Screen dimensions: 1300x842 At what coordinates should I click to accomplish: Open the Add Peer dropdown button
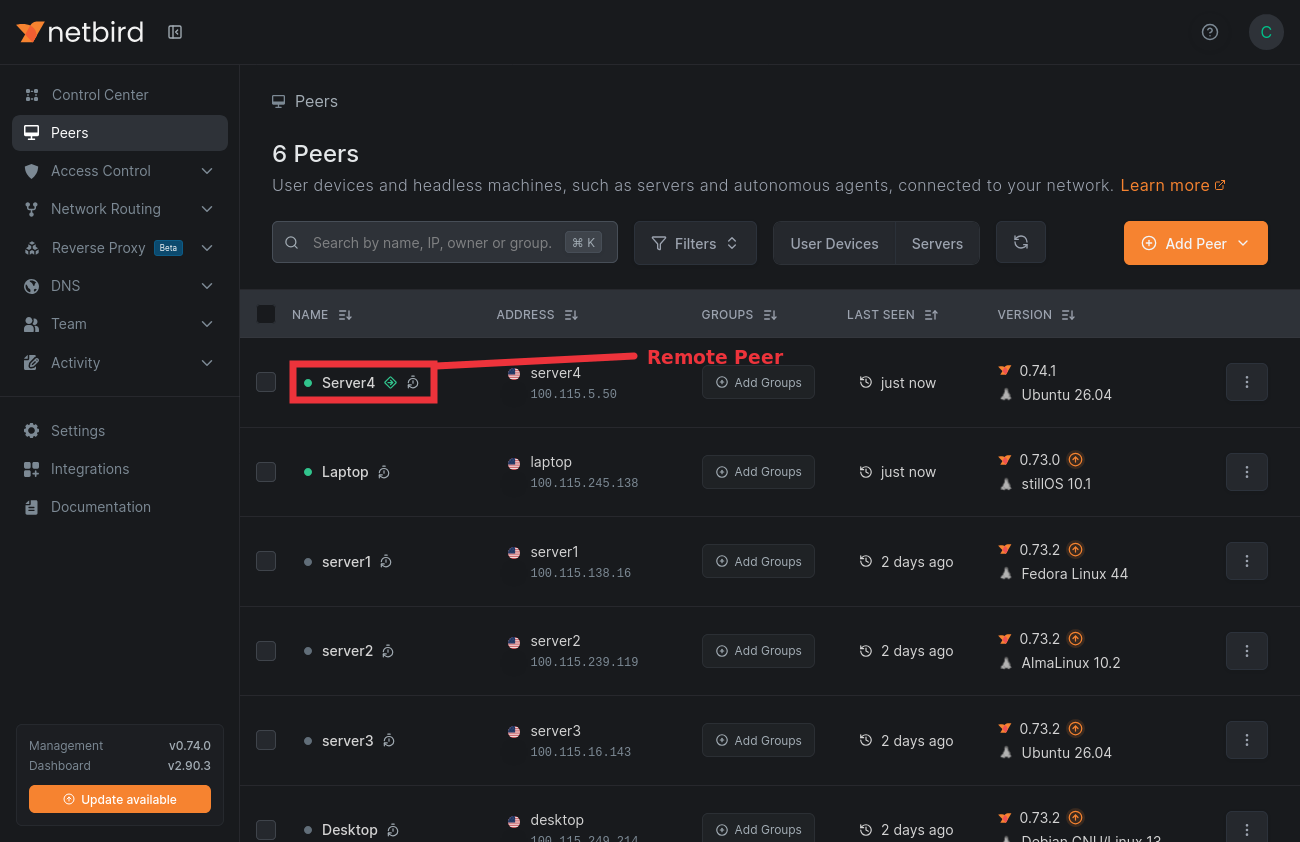click(x=1196, y=243)
